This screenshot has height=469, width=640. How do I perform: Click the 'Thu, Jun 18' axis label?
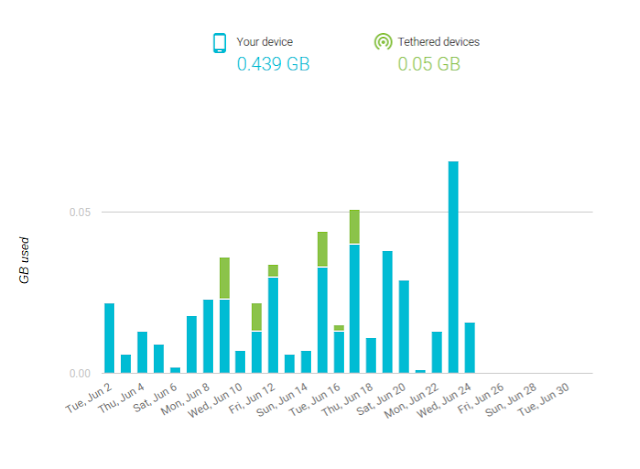point(347,400)
